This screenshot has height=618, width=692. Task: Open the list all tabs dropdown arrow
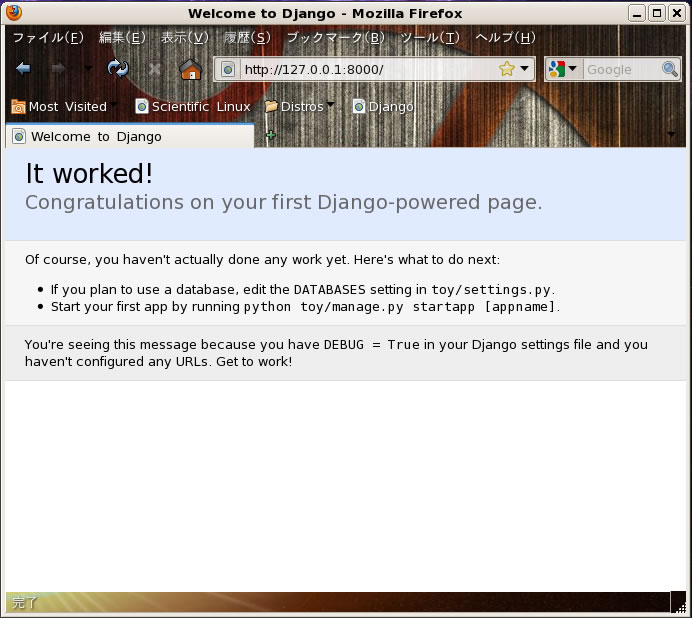[671, 134]
